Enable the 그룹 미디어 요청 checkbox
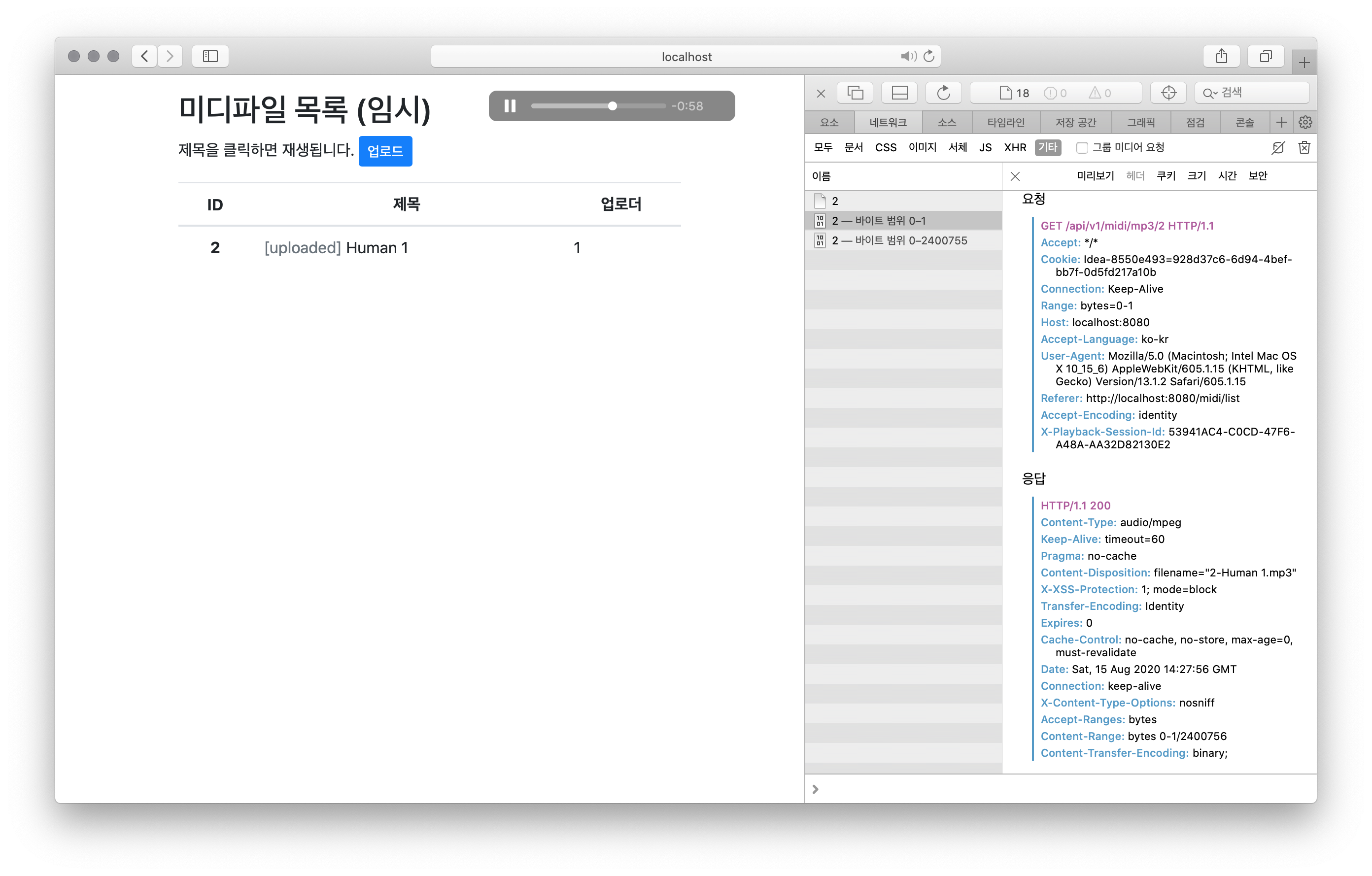Screen dimensions: 1372x876 [x=1081, y=148]
